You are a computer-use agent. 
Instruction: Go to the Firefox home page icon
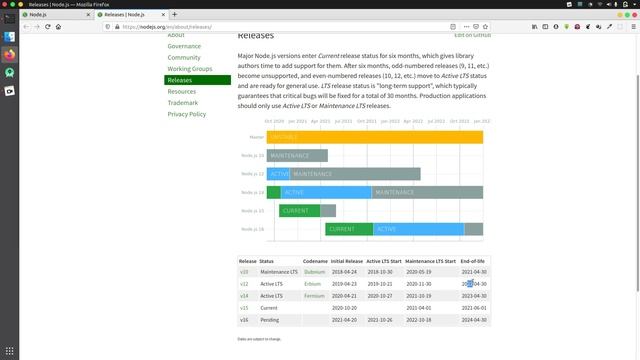(58, 27)
